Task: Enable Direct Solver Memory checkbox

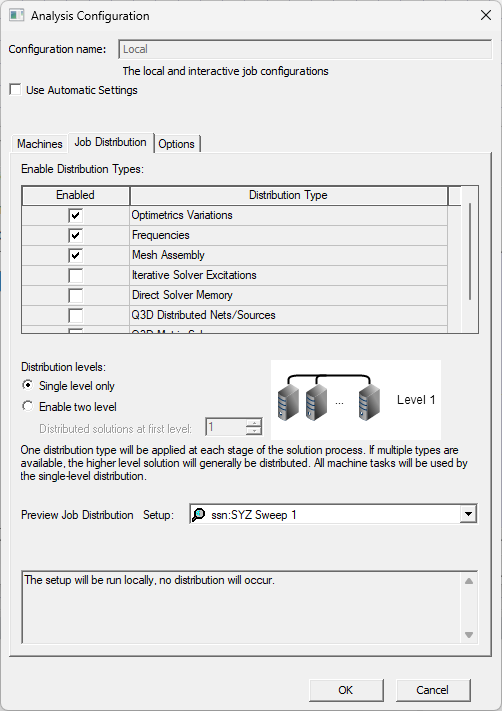Action: tap(76, 295)
